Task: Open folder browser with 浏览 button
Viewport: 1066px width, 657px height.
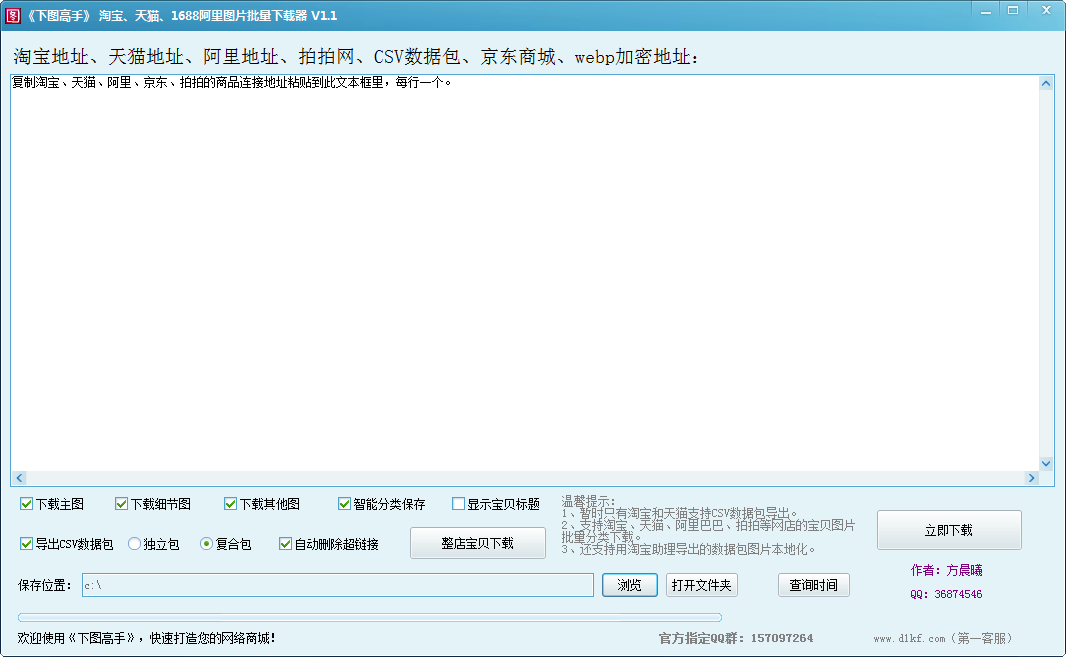Action: [630, 585]
